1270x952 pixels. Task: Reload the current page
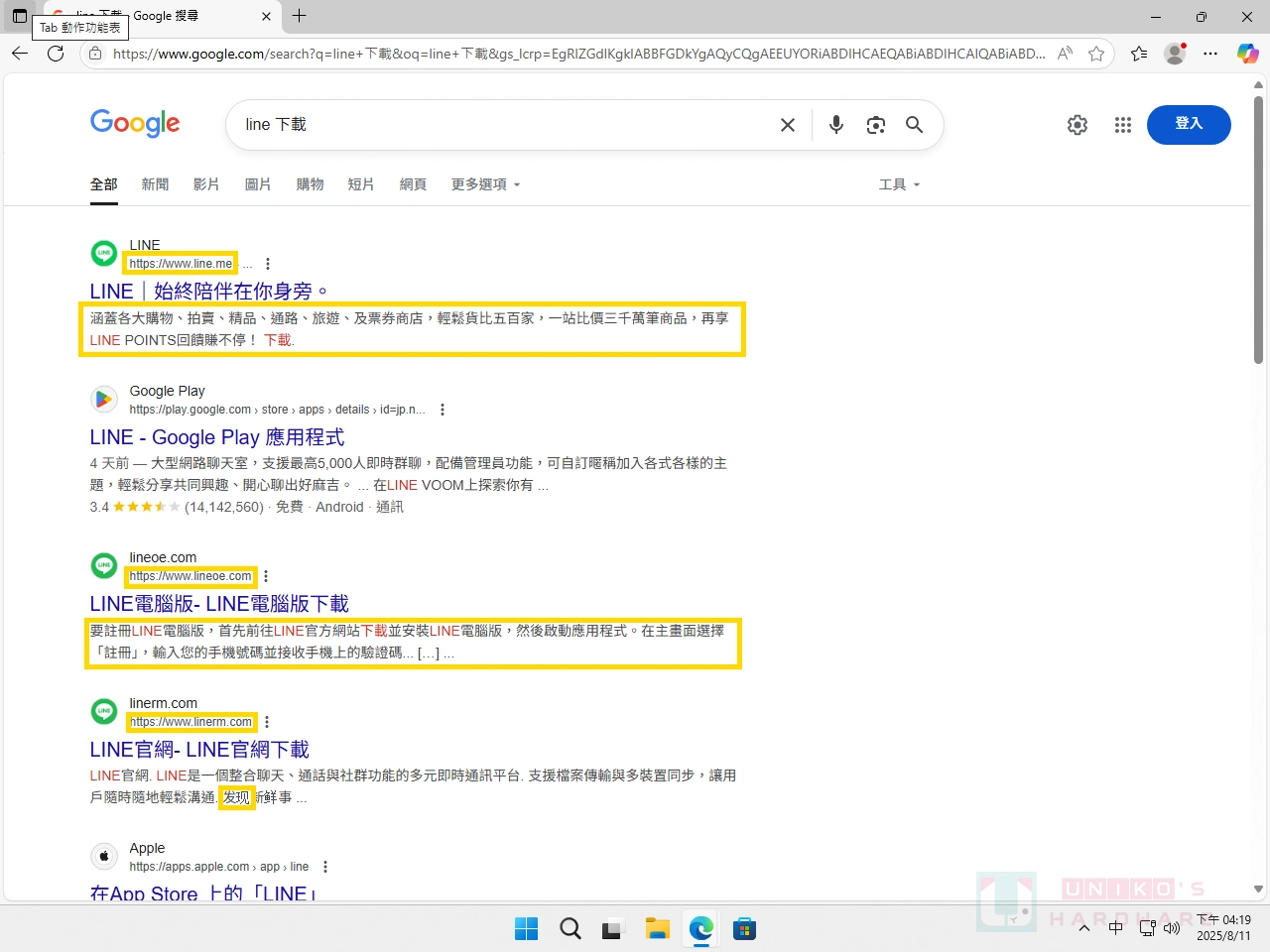tap(56, 54)
